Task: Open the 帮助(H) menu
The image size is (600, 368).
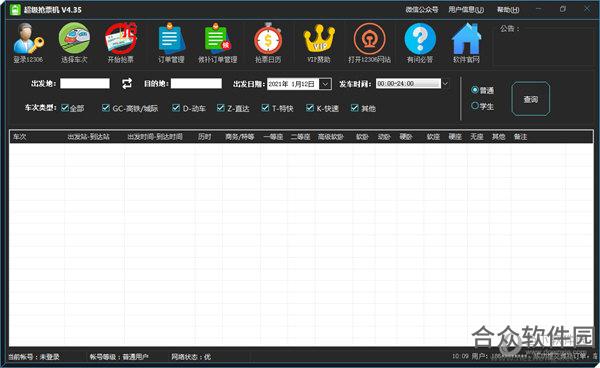Action: [x=508, y=10]
